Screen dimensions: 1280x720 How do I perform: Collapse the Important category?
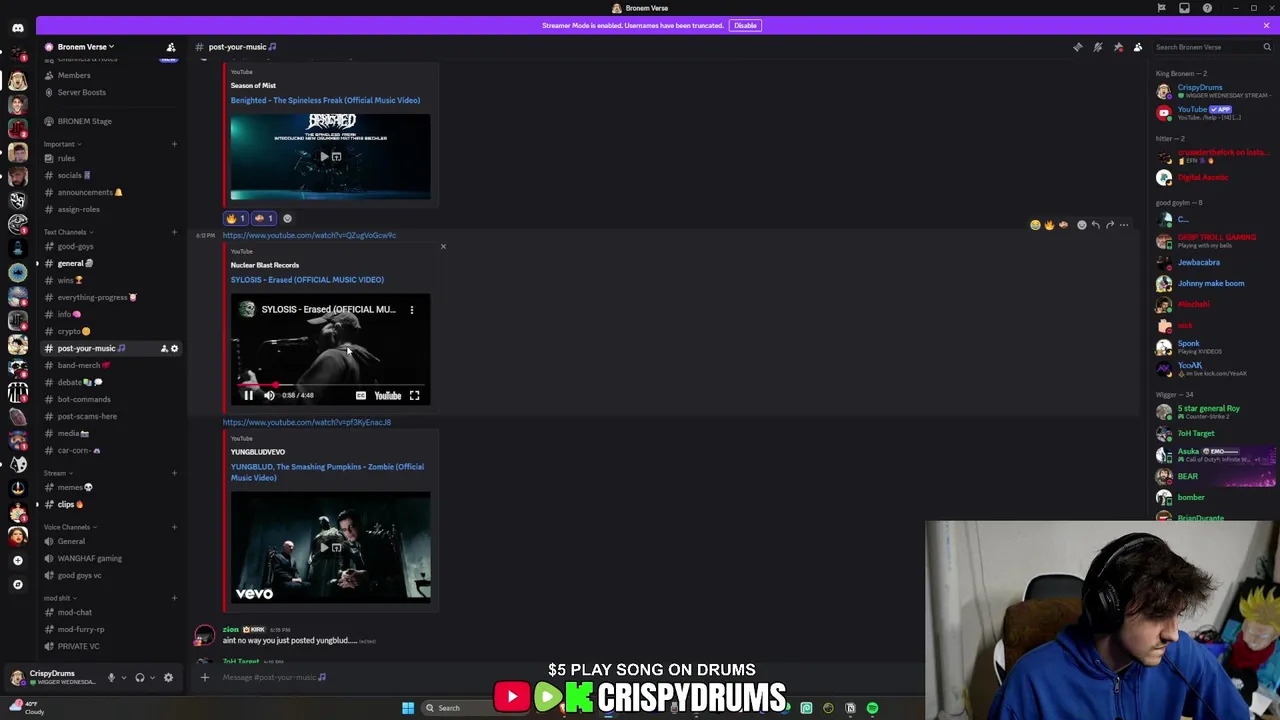62,144
